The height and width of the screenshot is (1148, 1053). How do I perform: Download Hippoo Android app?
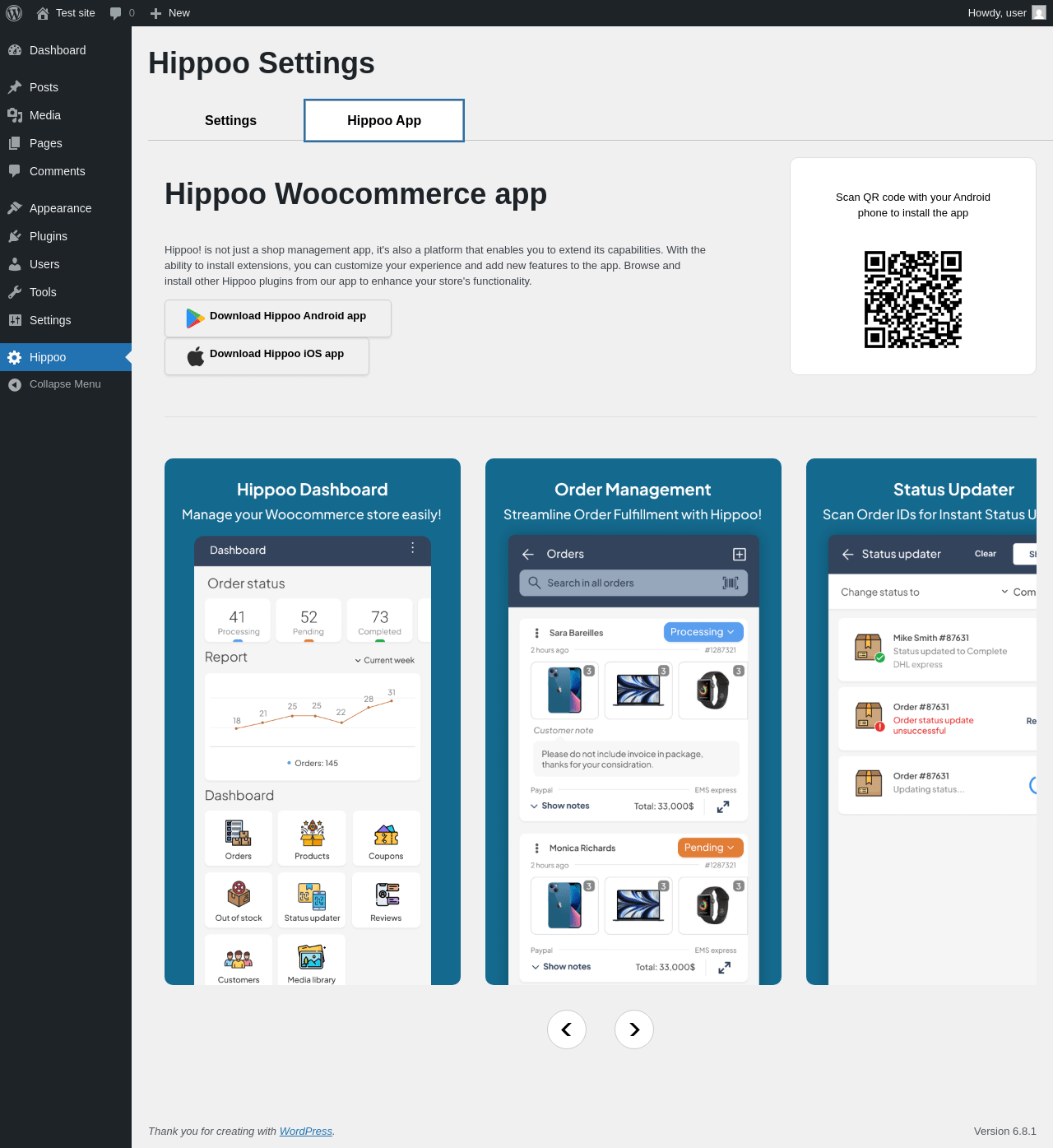pyautogui.click(x=278, y=318)
